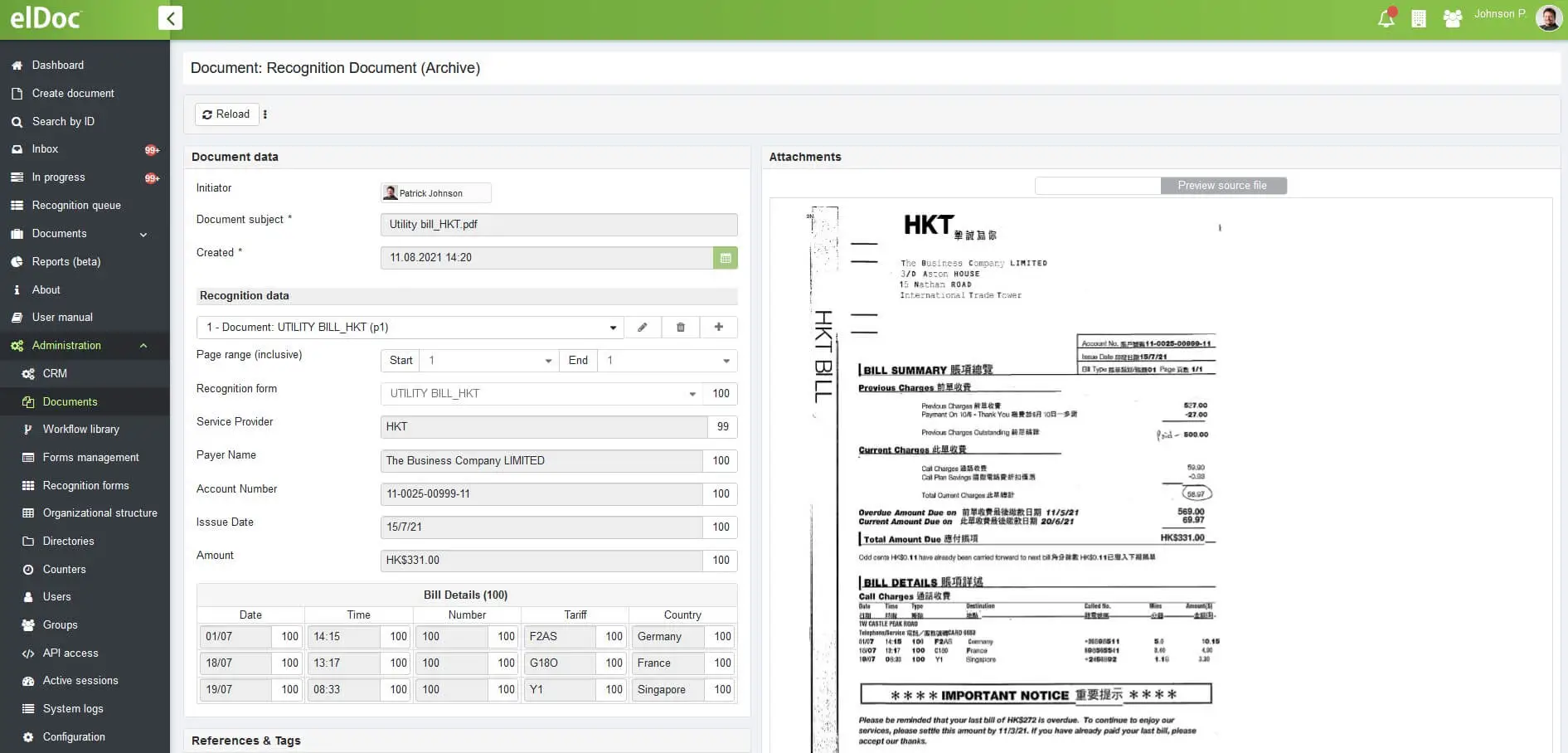Go to Workflow library in sidebar

coord(80,430)
